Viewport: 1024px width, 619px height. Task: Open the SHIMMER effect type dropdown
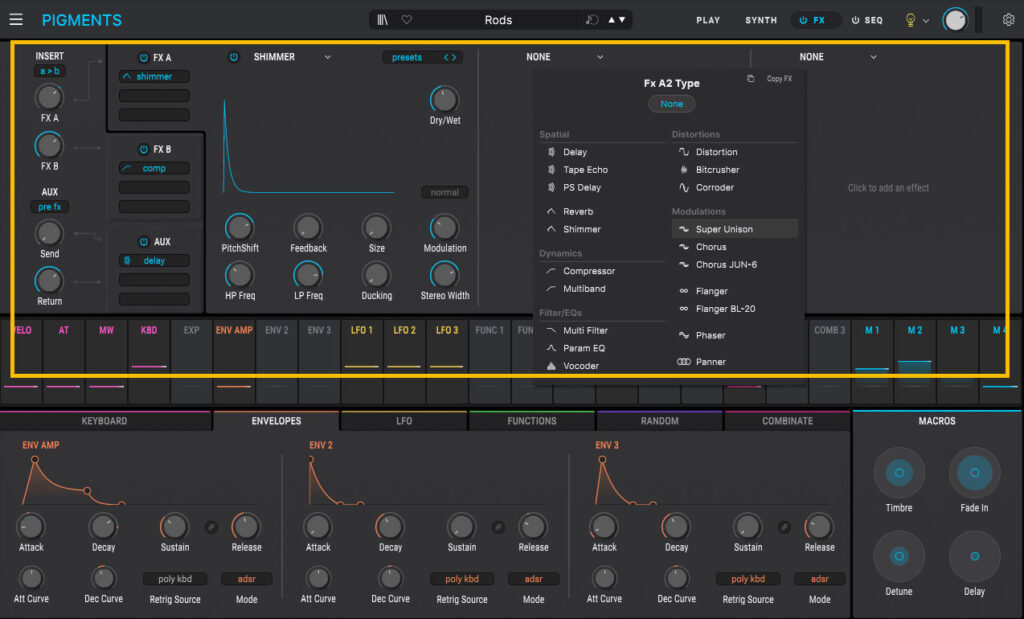coord(292,57)
